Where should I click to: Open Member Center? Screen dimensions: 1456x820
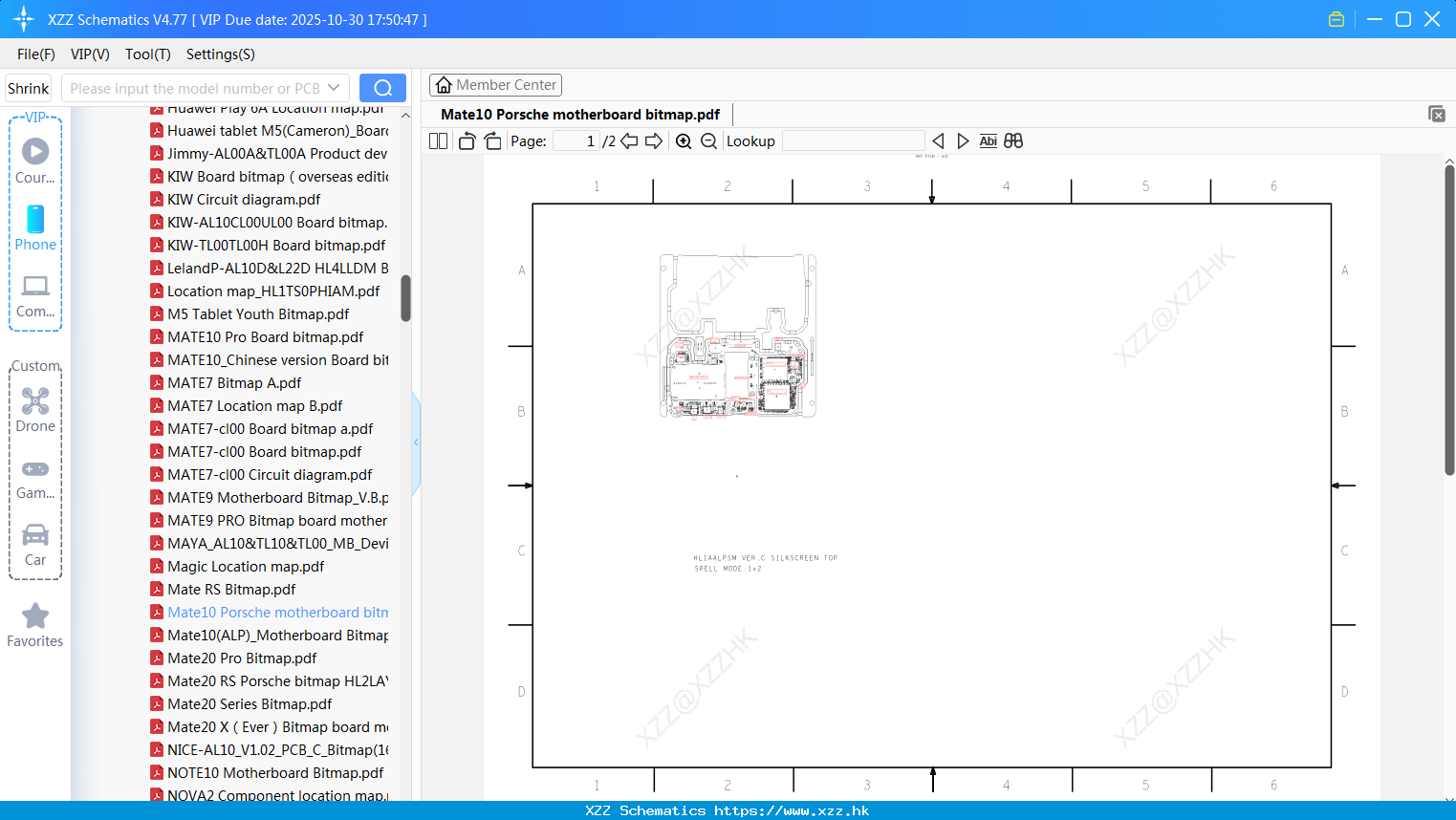click(495, 85)
